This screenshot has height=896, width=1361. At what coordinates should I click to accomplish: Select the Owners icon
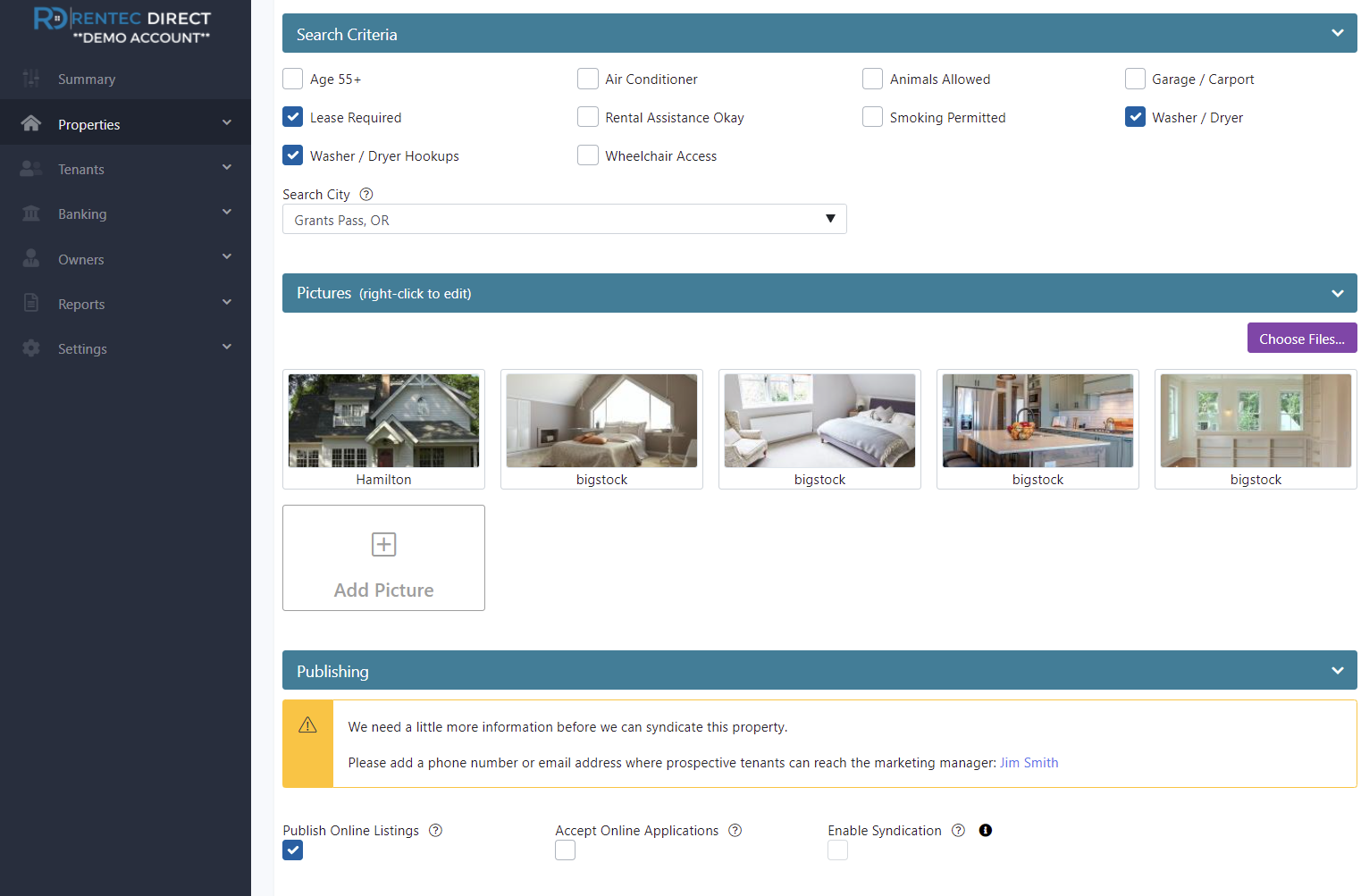tap(31, 259)
